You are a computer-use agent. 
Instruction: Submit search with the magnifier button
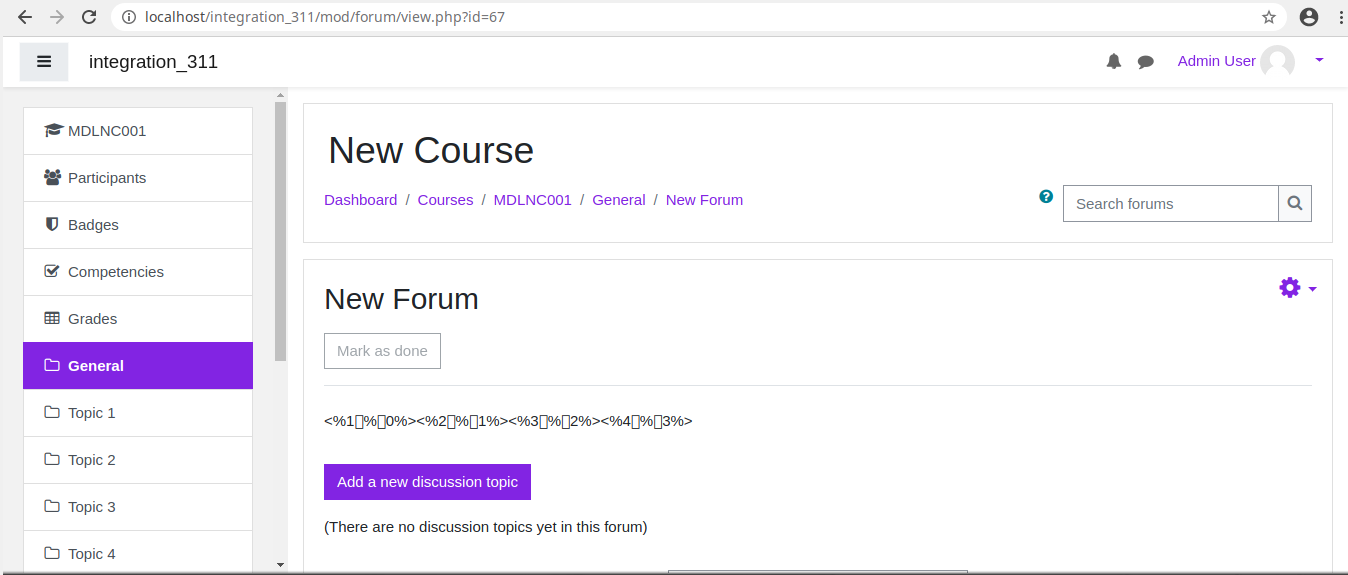(x=1295, y=203)
